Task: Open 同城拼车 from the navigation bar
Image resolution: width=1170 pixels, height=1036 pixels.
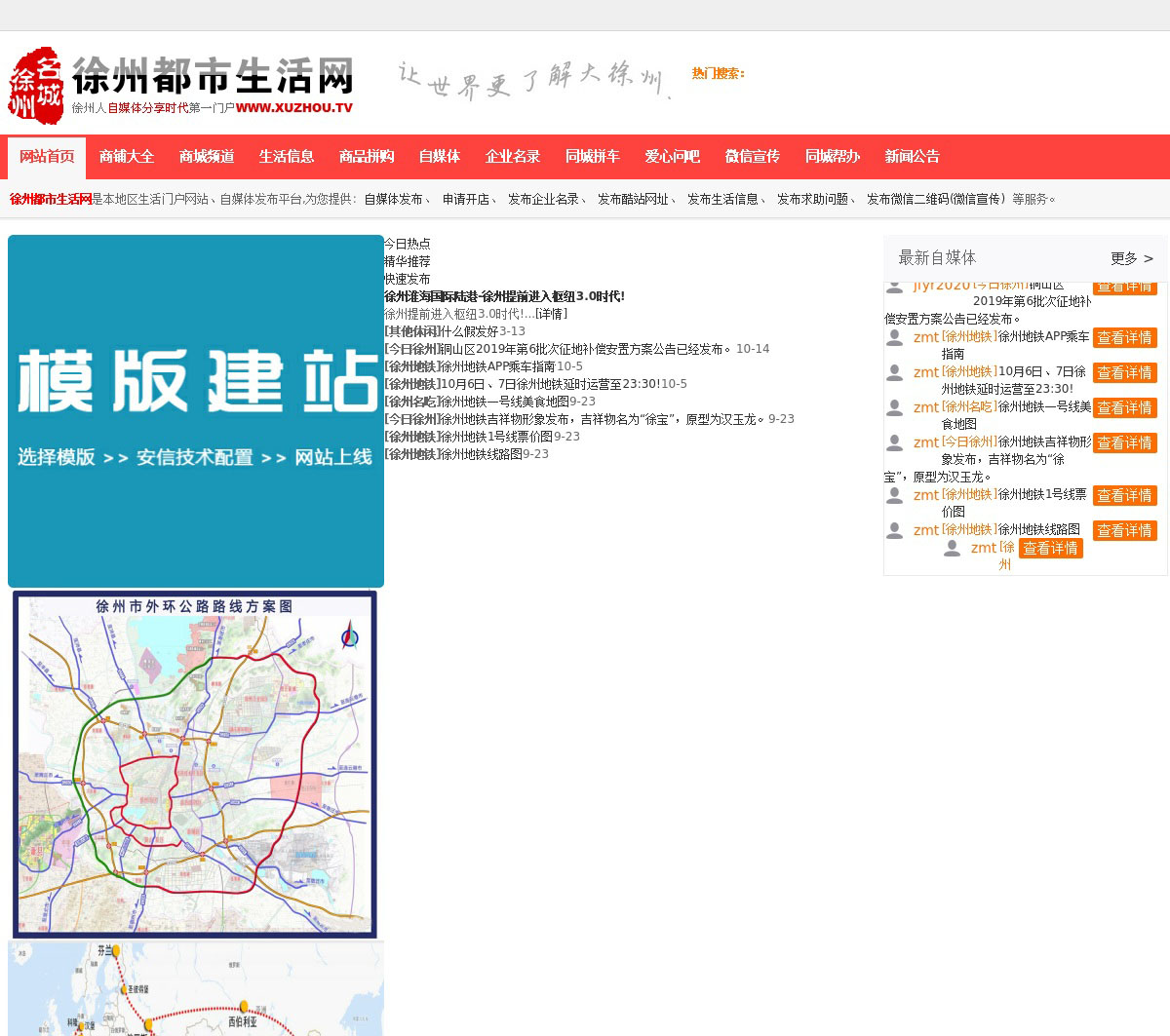Action: coord(592,156)
